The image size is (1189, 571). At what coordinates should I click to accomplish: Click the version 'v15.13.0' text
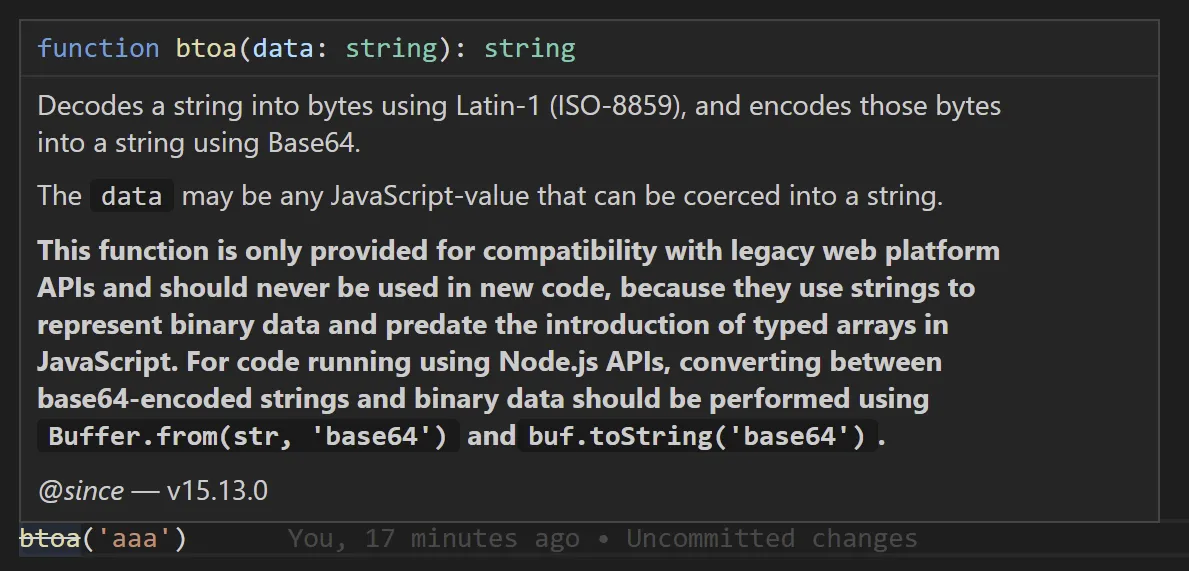(x=217, y=491)
